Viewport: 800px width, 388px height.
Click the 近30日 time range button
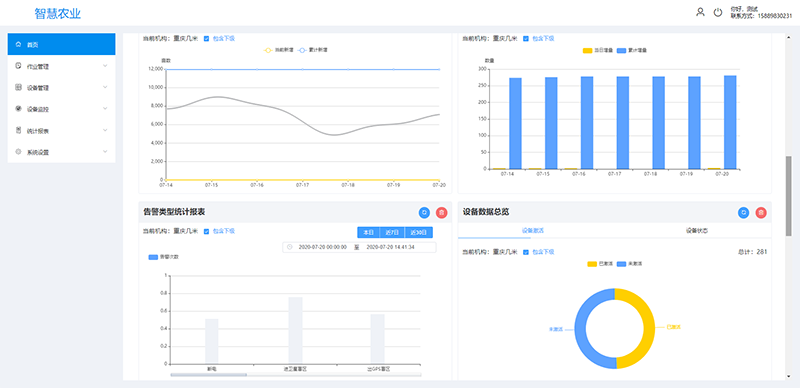[418, 232]
